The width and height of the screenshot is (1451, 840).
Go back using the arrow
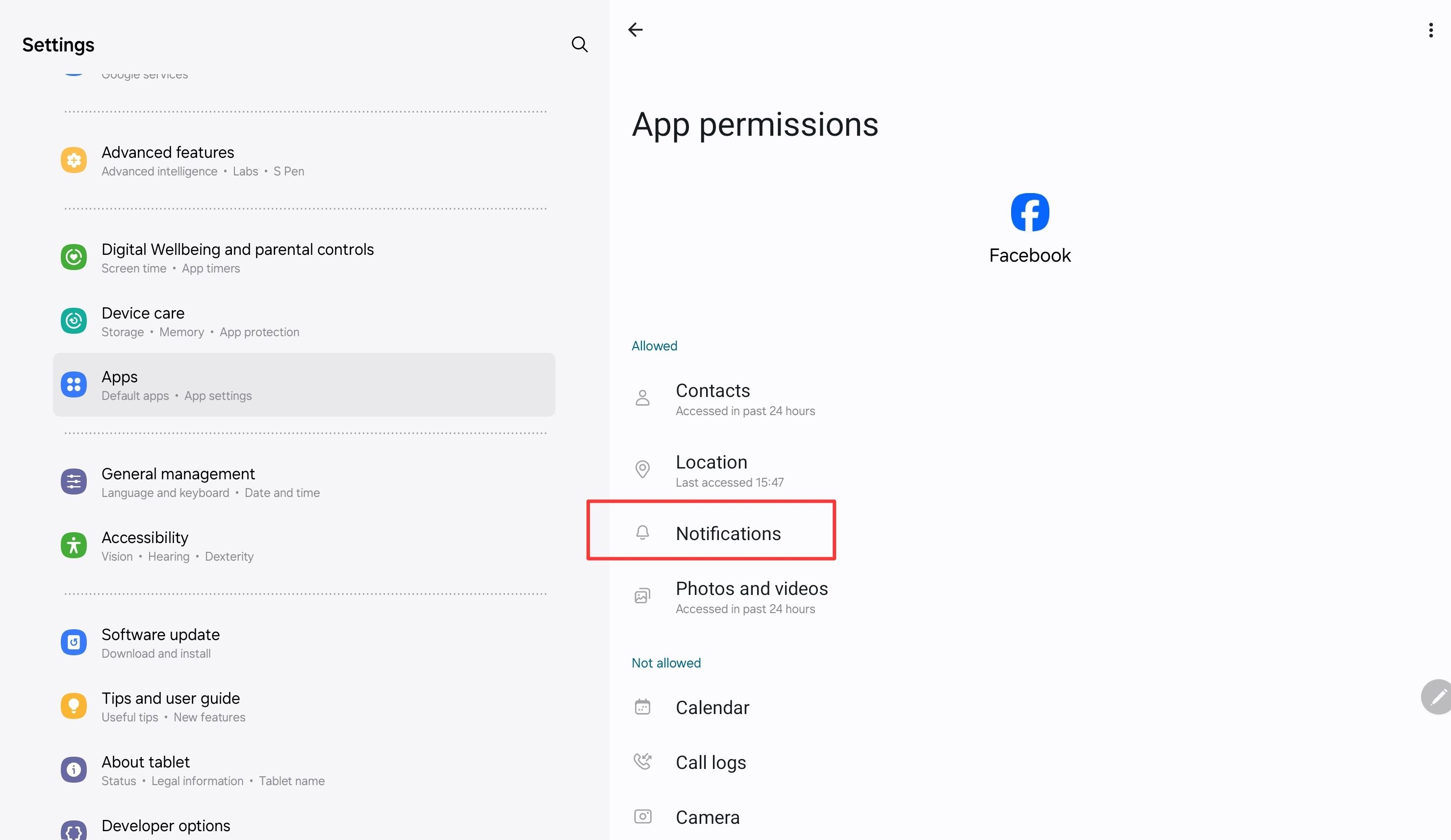[636, 29]
